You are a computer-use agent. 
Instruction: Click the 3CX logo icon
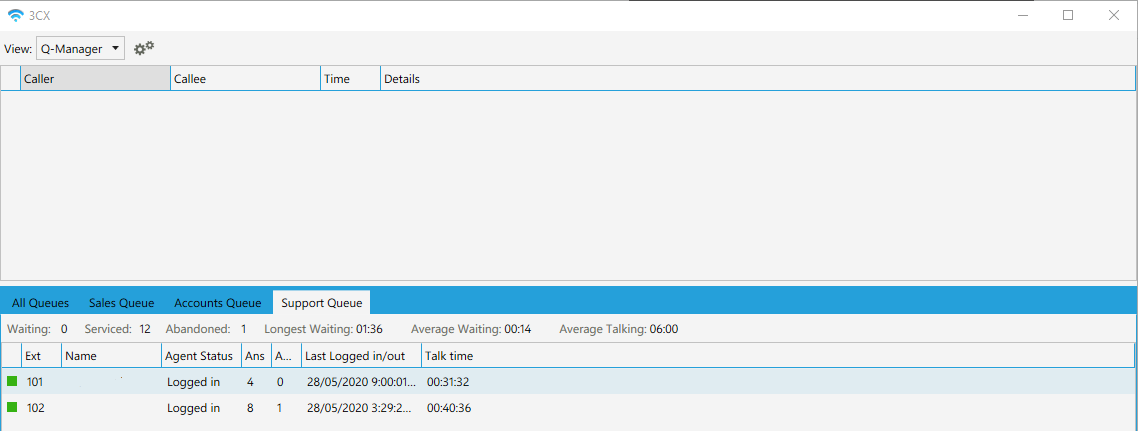[15, 15]
